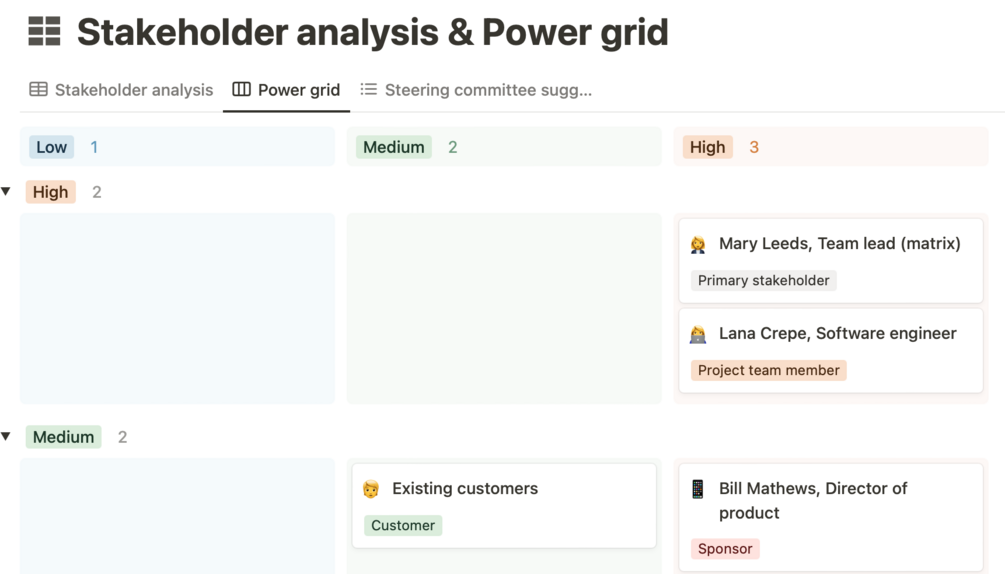
Task: Select the Power grid tab
Action: (x=298, y=90)
